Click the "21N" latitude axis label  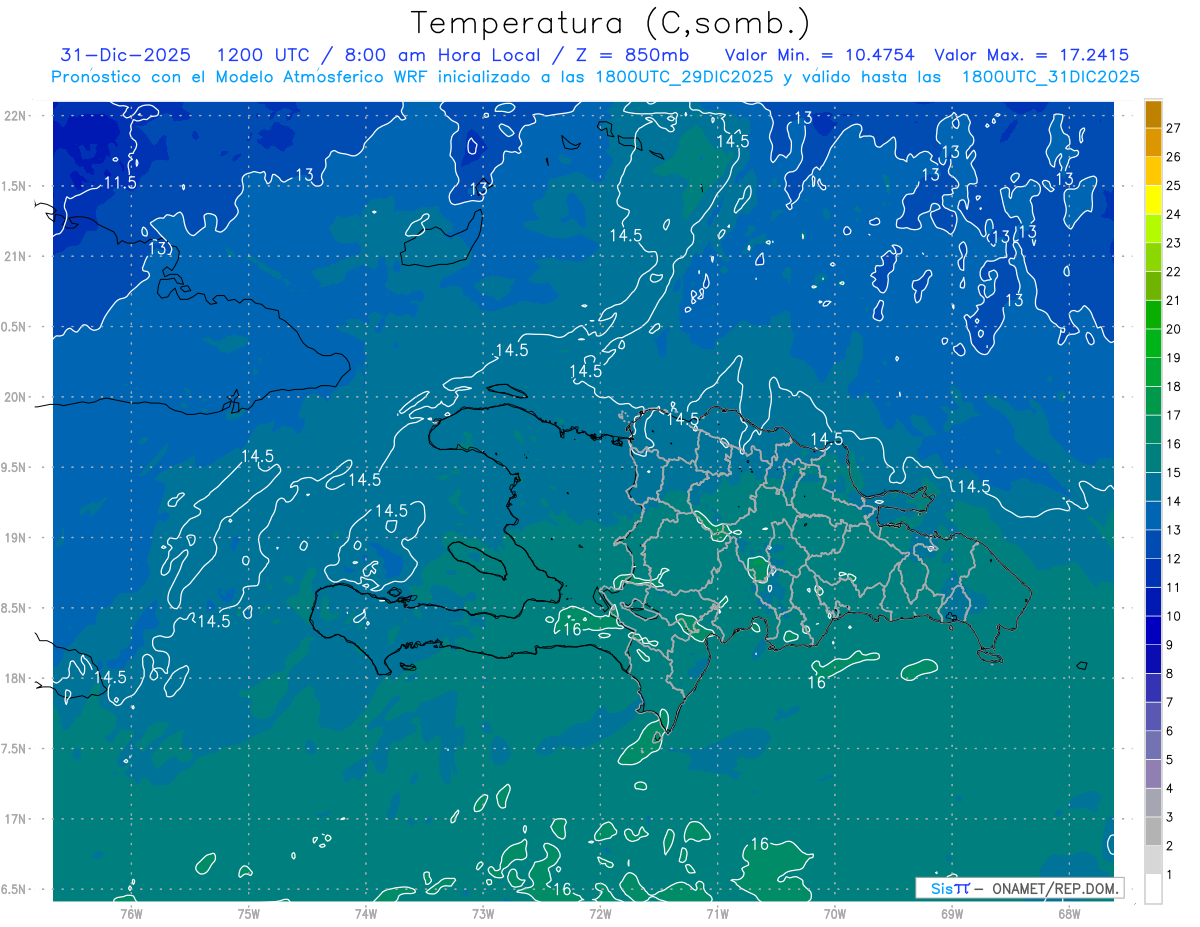[x=16, y=256]
